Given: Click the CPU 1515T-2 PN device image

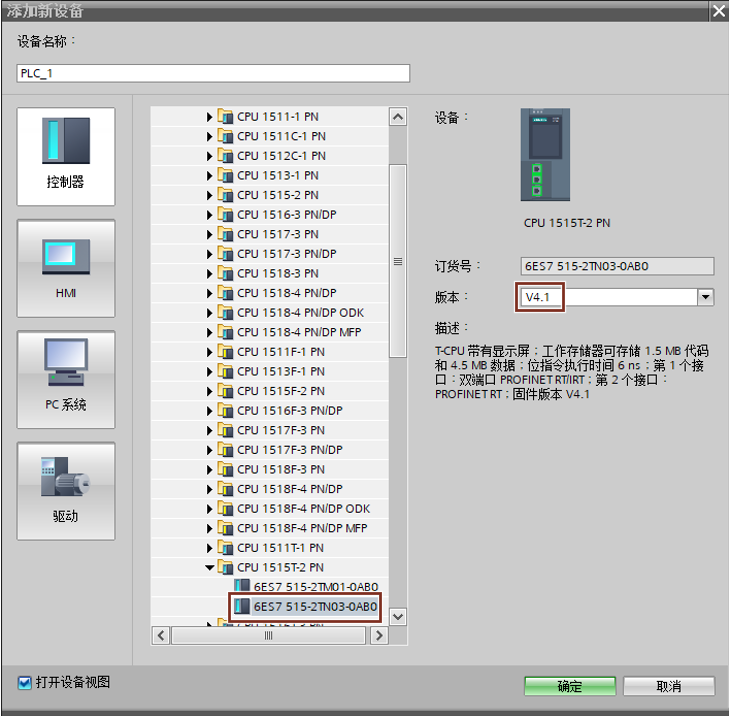Looking at the screenshot, I should [545, 155].
